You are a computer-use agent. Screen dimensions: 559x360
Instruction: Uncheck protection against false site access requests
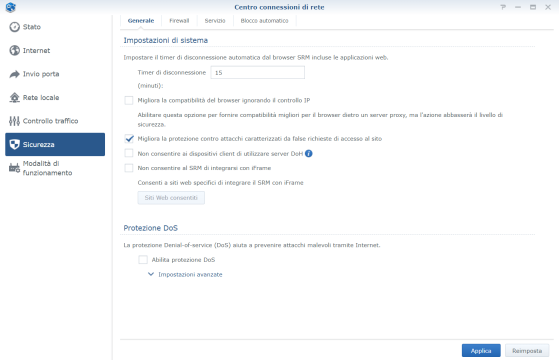[129, 139]
